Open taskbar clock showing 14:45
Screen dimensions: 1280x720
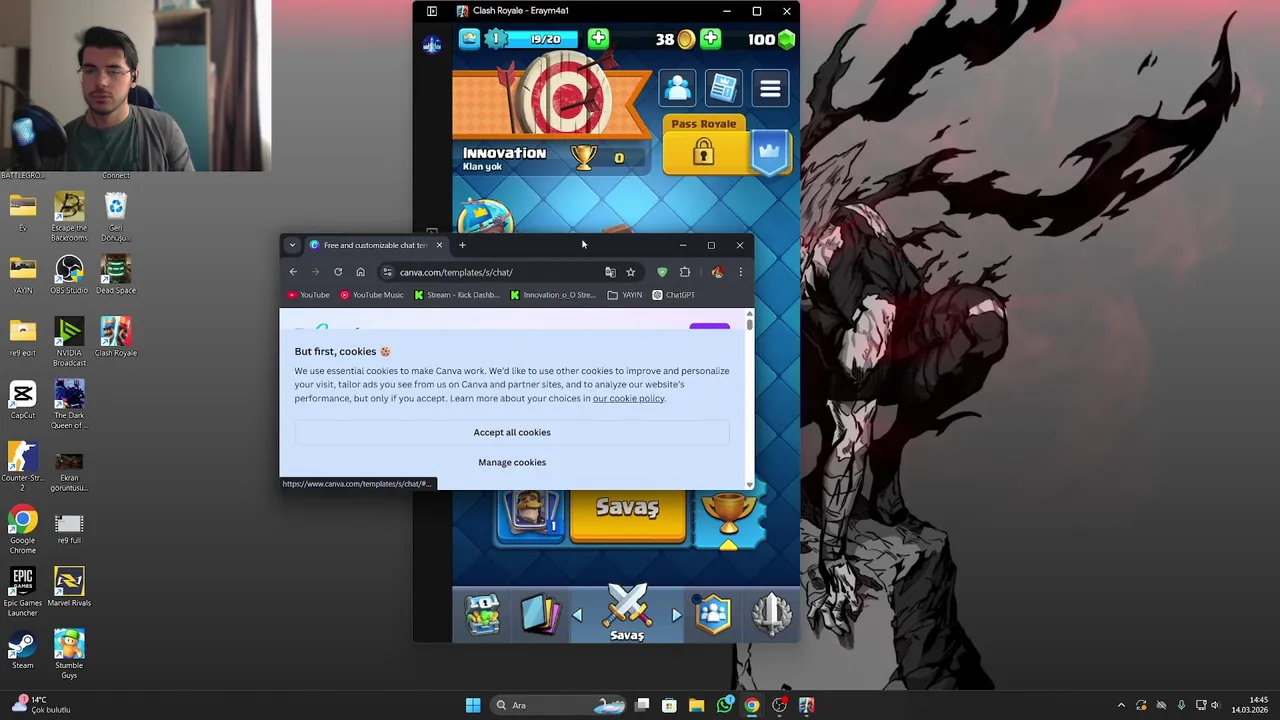point(1250,705)
